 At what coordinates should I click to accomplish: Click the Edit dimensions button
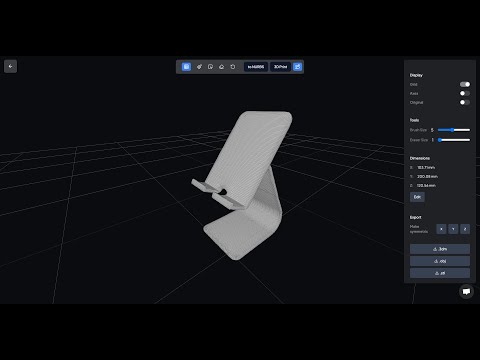pos(417,197)
